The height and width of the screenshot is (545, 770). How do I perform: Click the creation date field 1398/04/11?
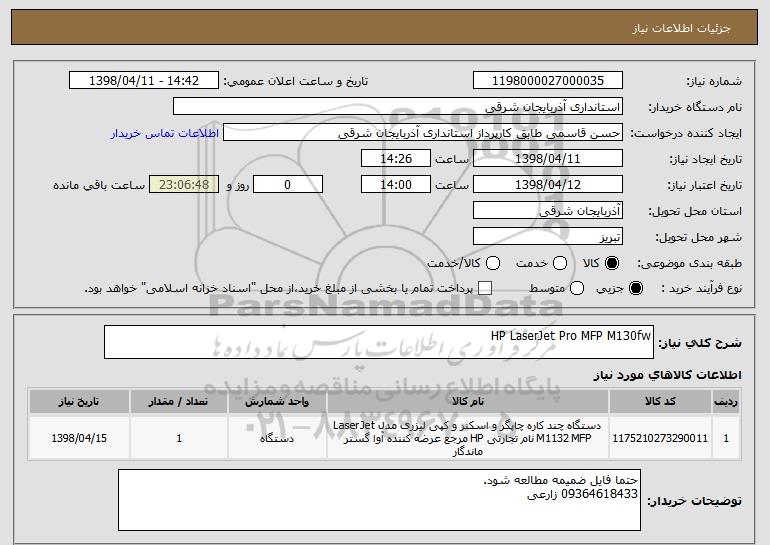(x=548, y=159)
